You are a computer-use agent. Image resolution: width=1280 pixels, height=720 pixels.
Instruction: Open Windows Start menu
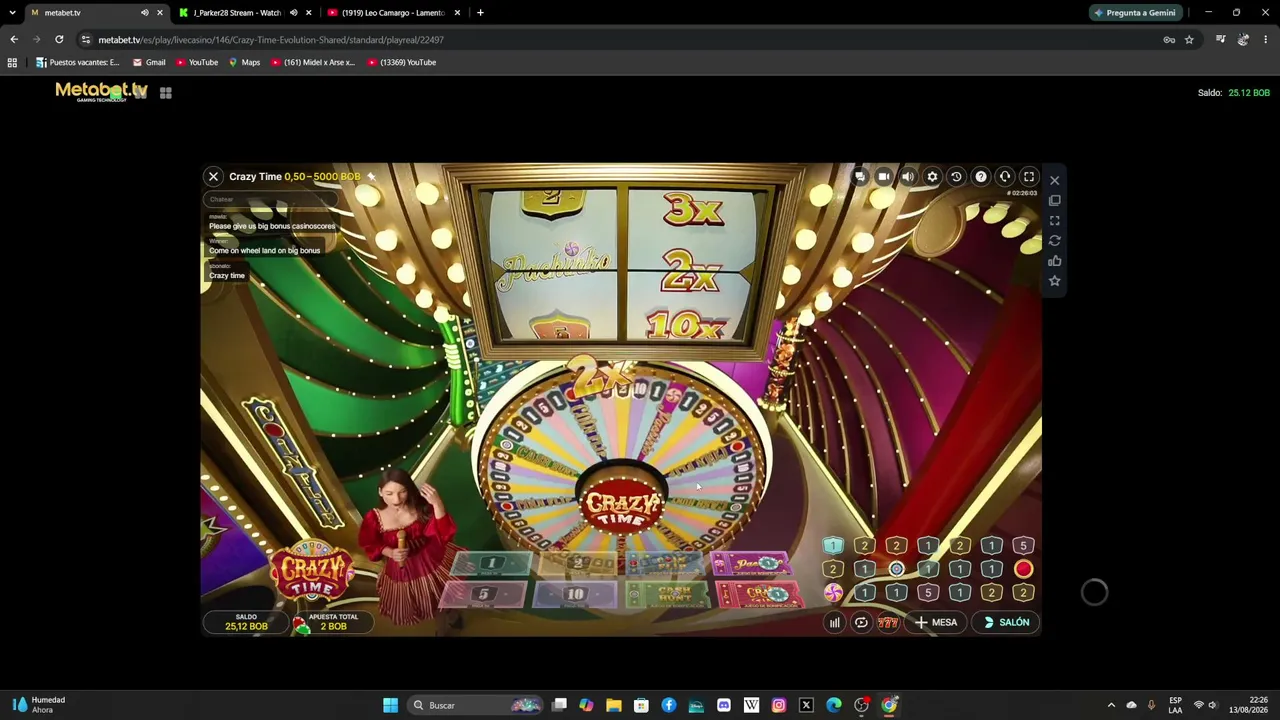pyautogui.click(x=390, y=706)
